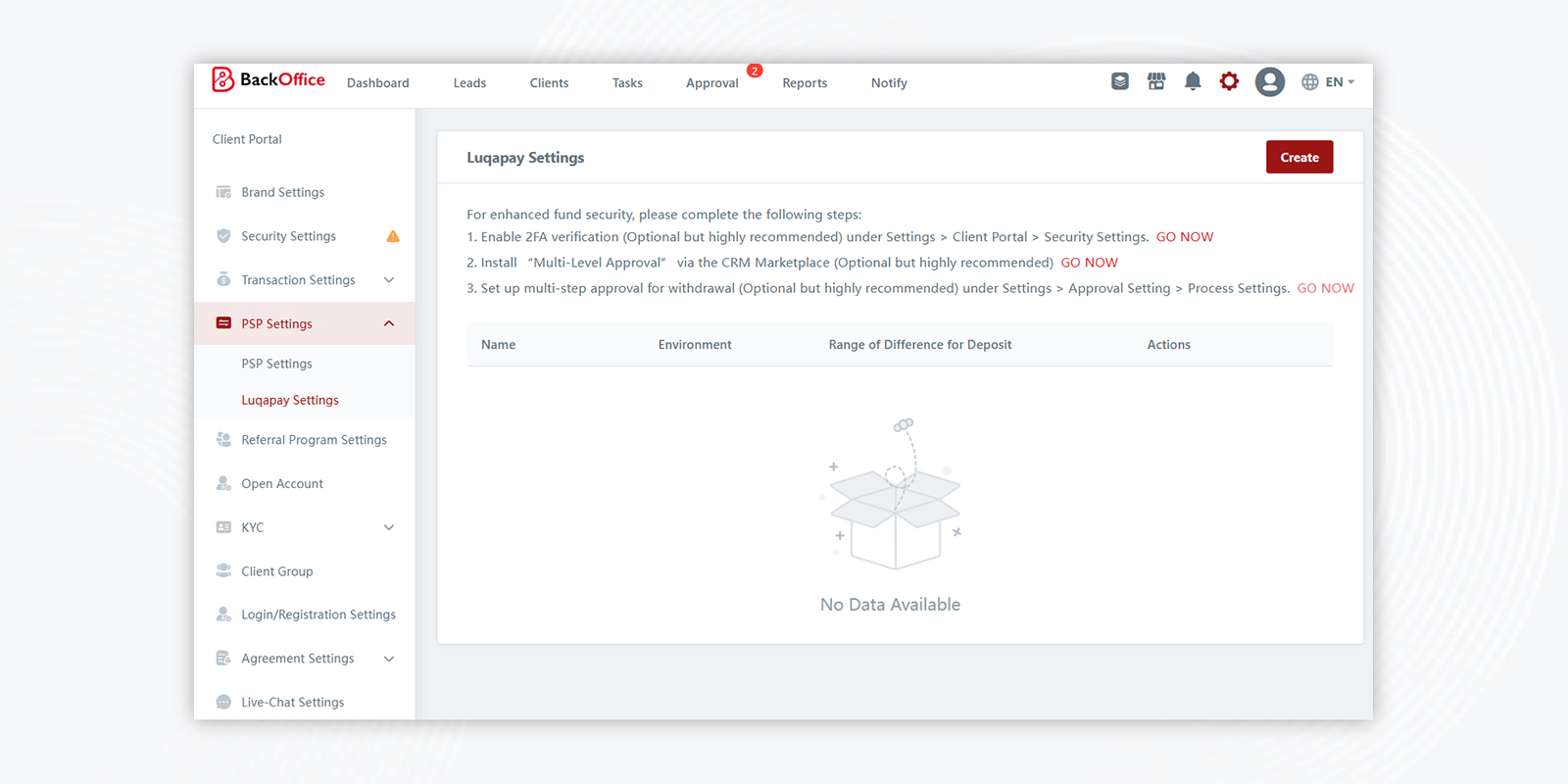Click the Brand Settings icon
1568x784 pixels.
223,192
